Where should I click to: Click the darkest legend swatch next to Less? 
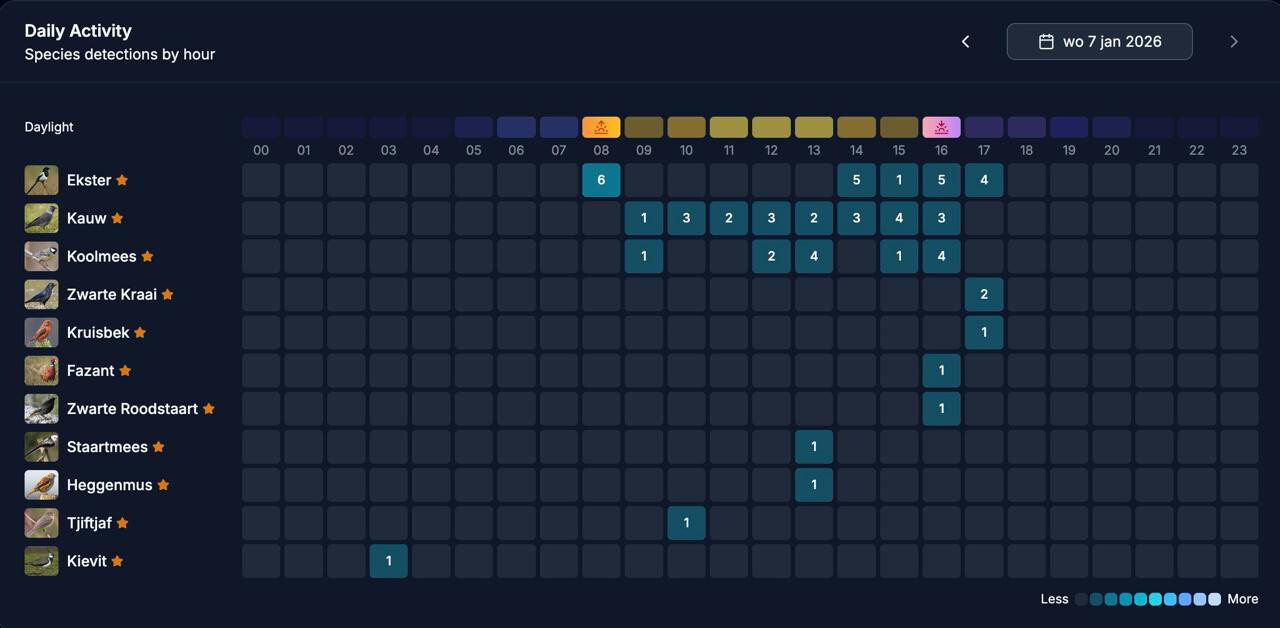pos(1081,600)
